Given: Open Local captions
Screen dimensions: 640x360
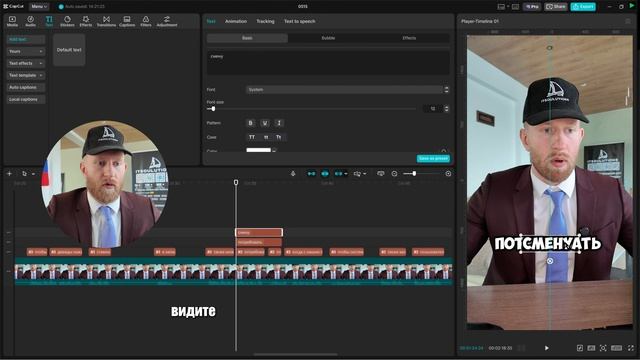Looking at the screenshot, I should coord(26,99).
